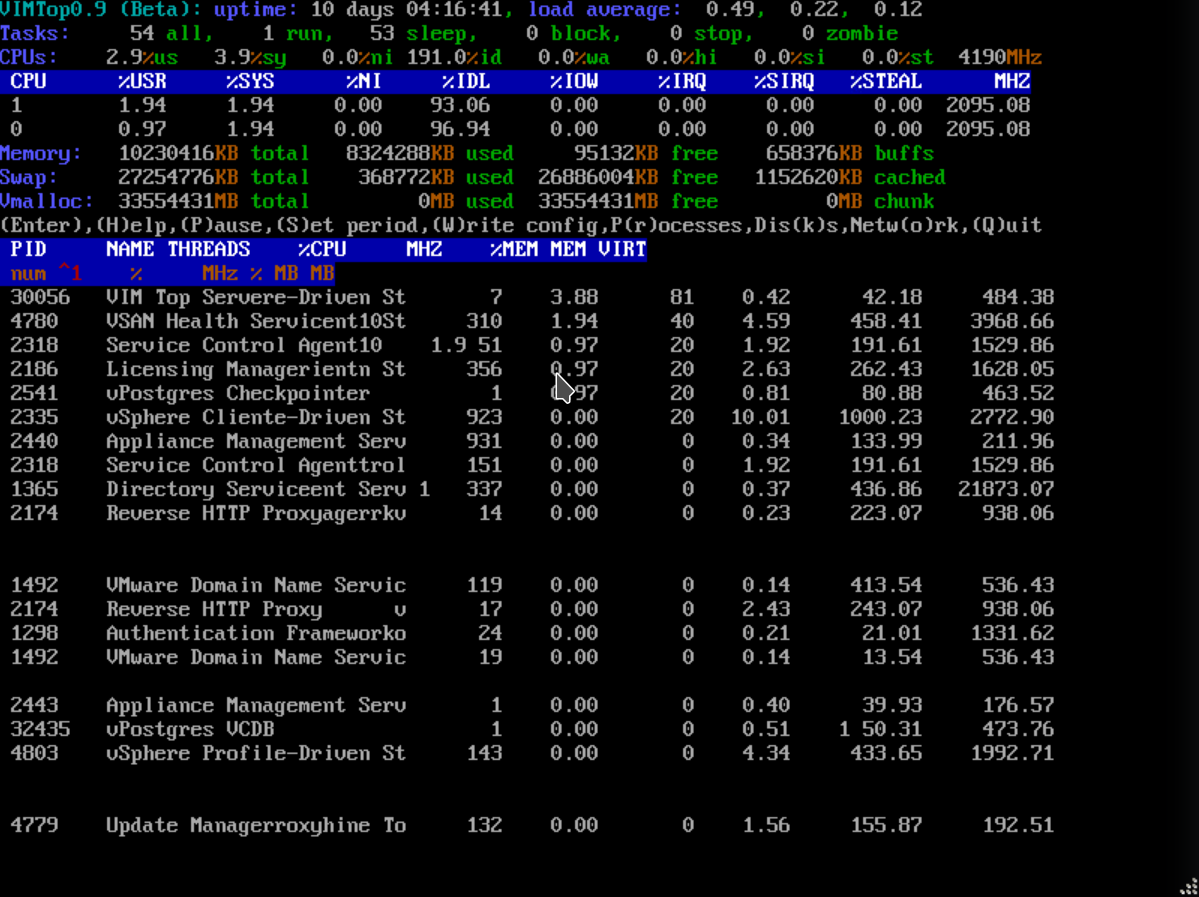Image resolution: width=1199 pixels, height=897 pixels.
Task: Click the Tasks: label
Action: [35, 34]
